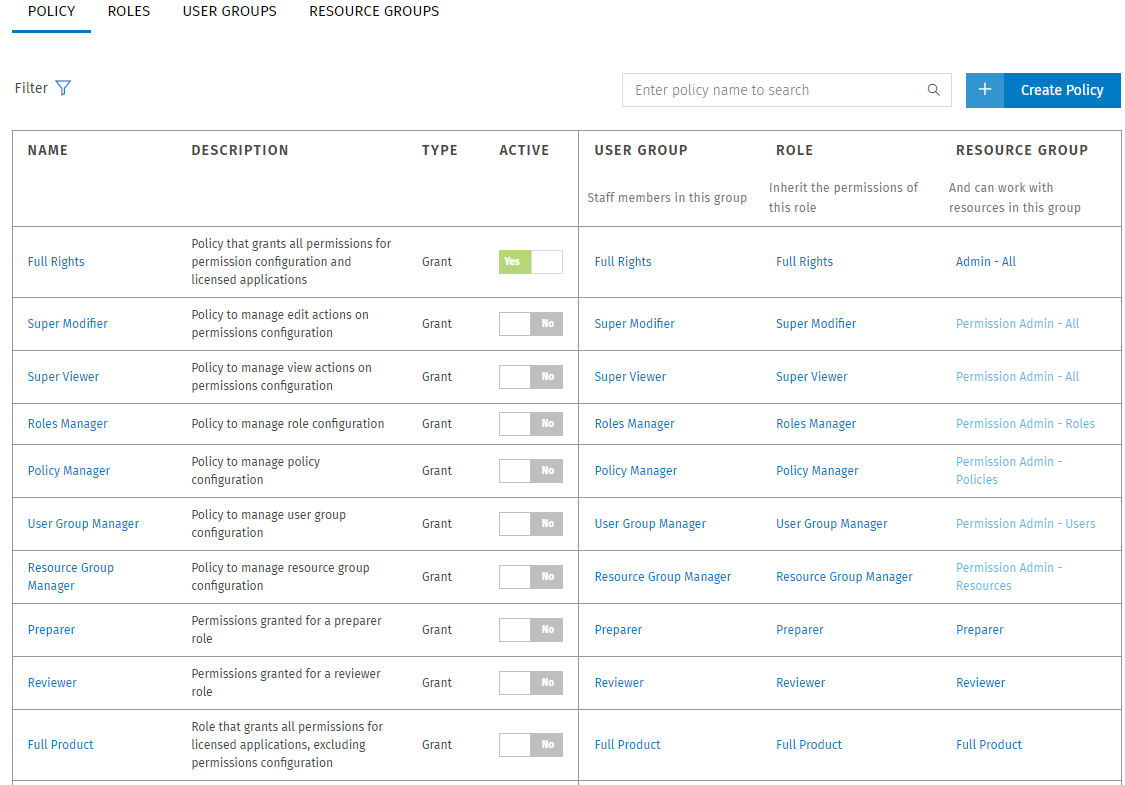Enable the Reviewer policy toggle

[x=530, y=683]
